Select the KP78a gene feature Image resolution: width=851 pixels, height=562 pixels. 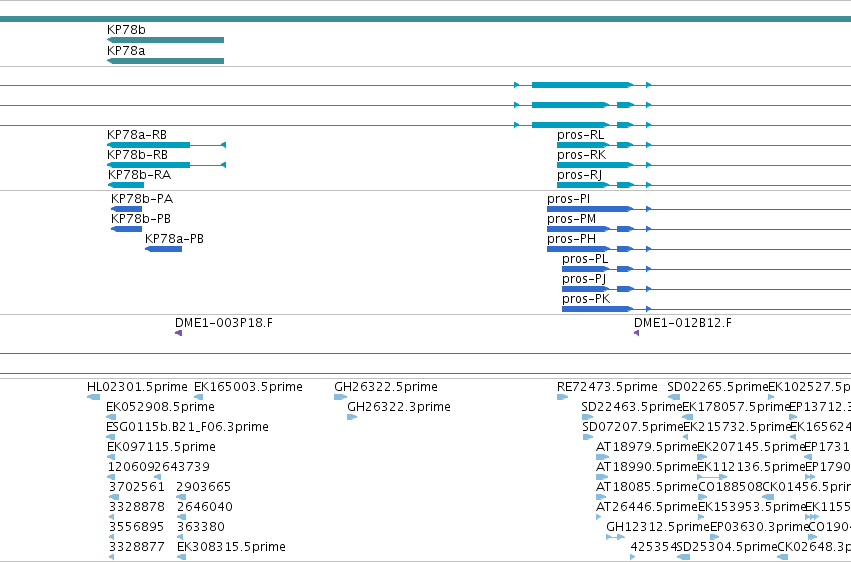[166, 61]
